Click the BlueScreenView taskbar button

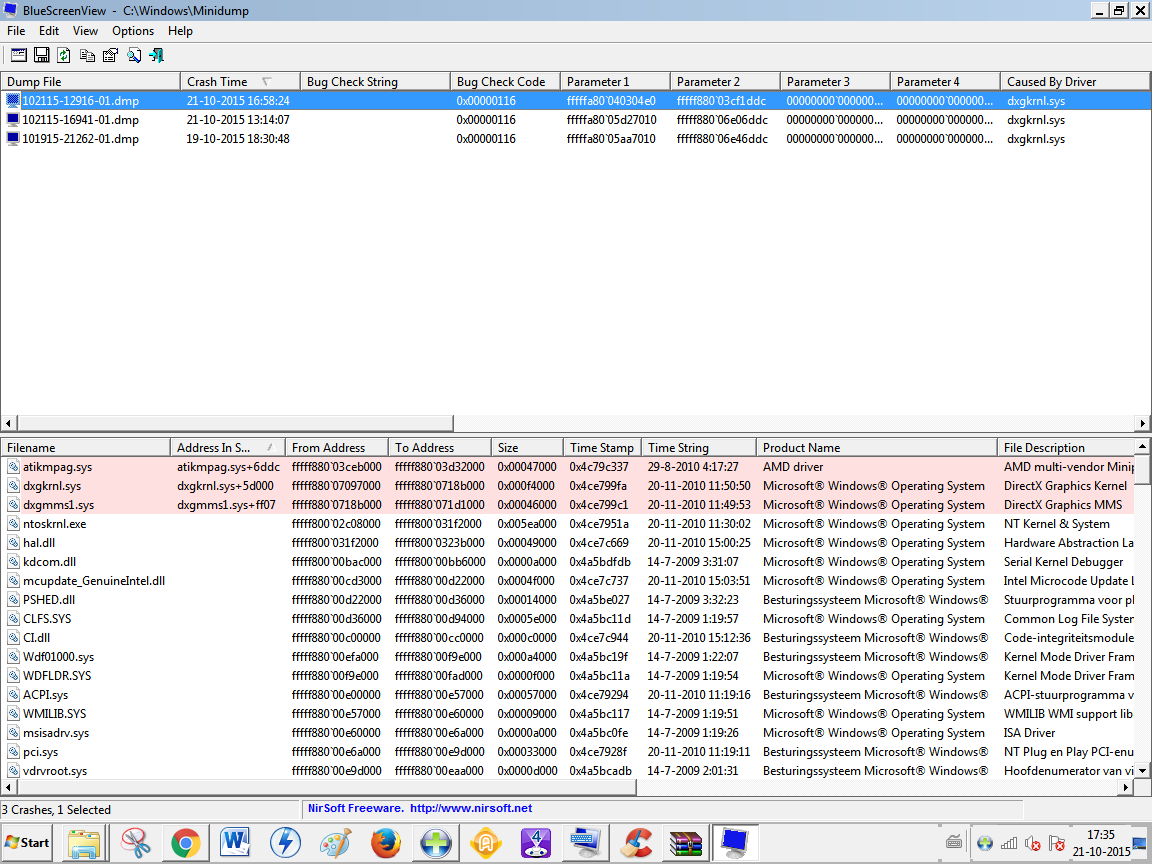click(735, 842)
